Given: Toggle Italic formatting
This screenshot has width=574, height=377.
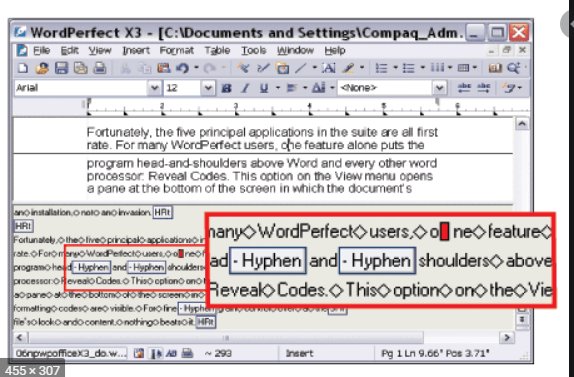Looking at the screenshot, I should pyautogui.click(x=245, y=88).
